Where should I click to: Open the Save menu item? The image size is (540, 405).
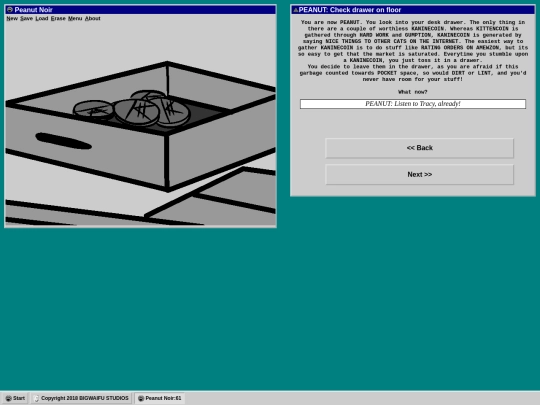click(x=27, y=19)
